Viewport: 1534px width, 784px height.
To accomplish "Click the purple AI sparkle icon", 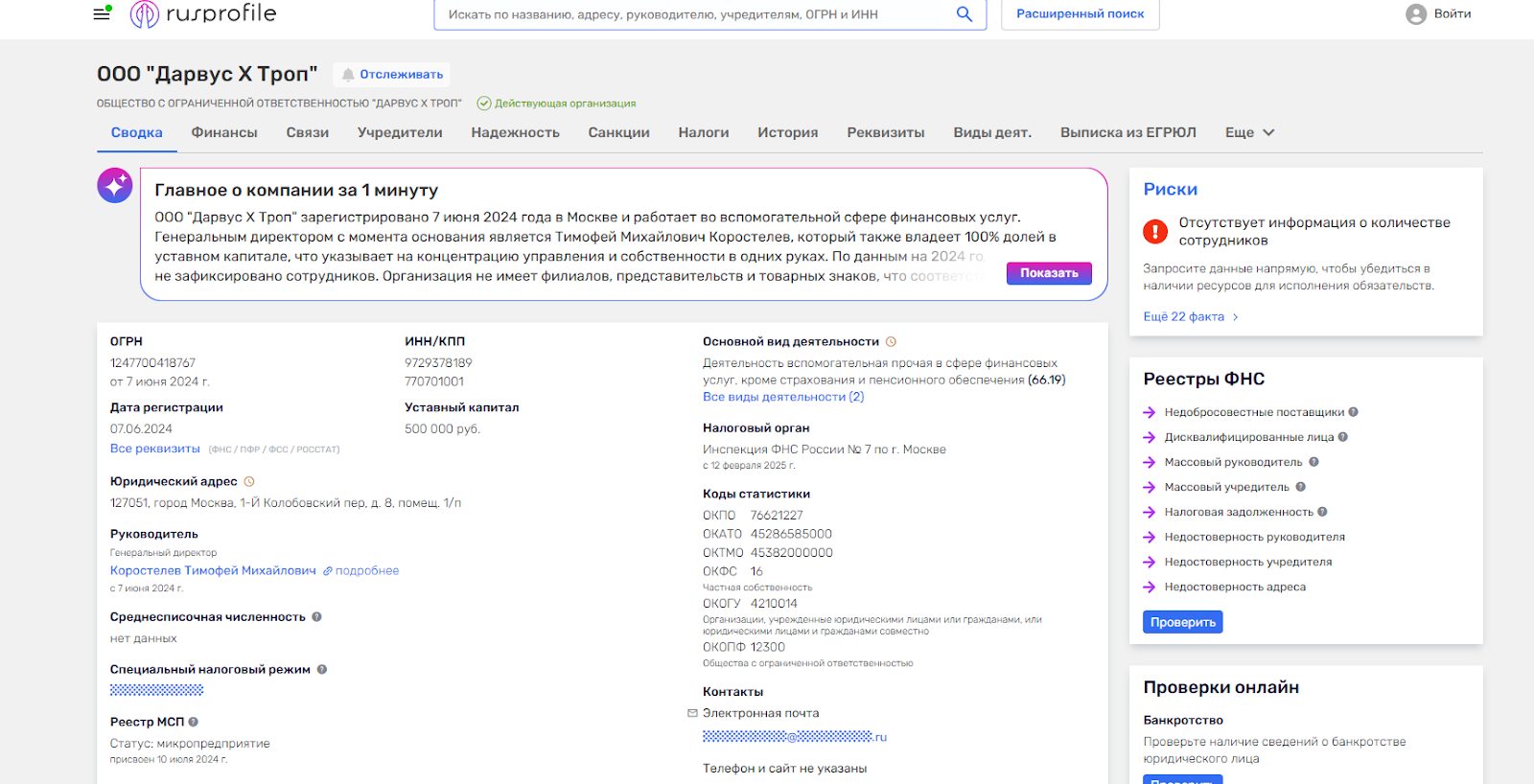I will (115, 185).
